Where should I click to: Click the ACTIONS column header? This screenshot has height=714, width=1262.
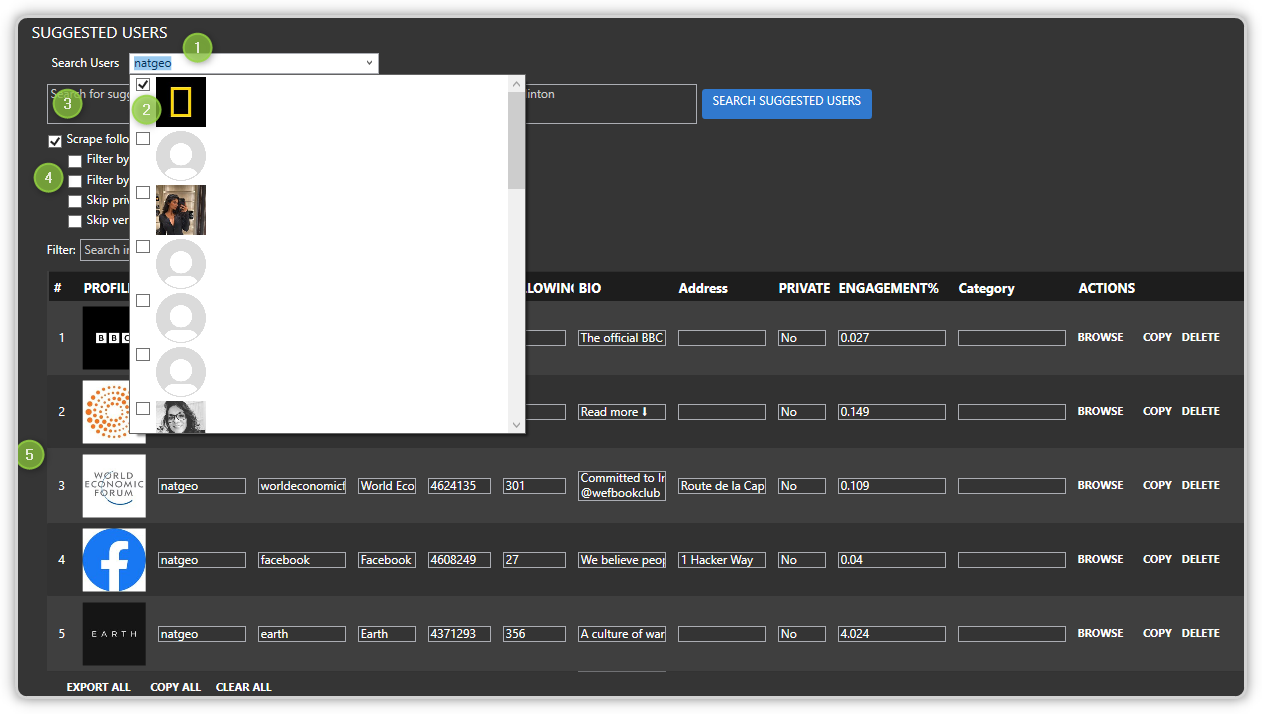point(1107,288)
